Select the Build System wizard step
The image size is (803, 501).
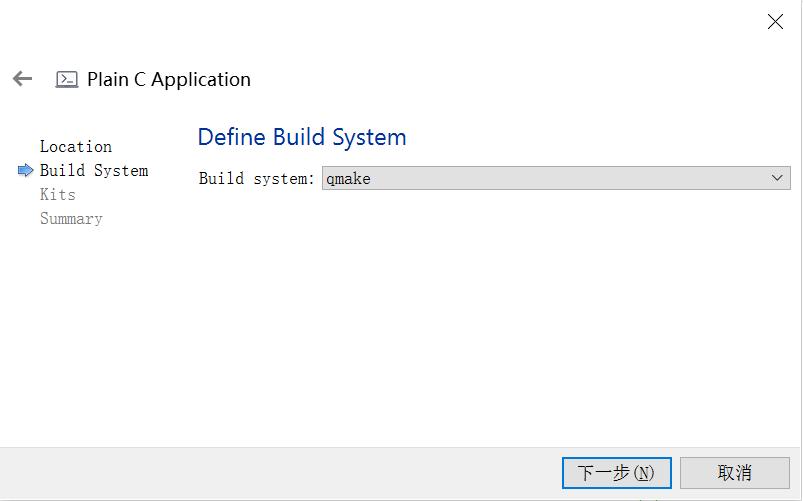tap(94, 171)
